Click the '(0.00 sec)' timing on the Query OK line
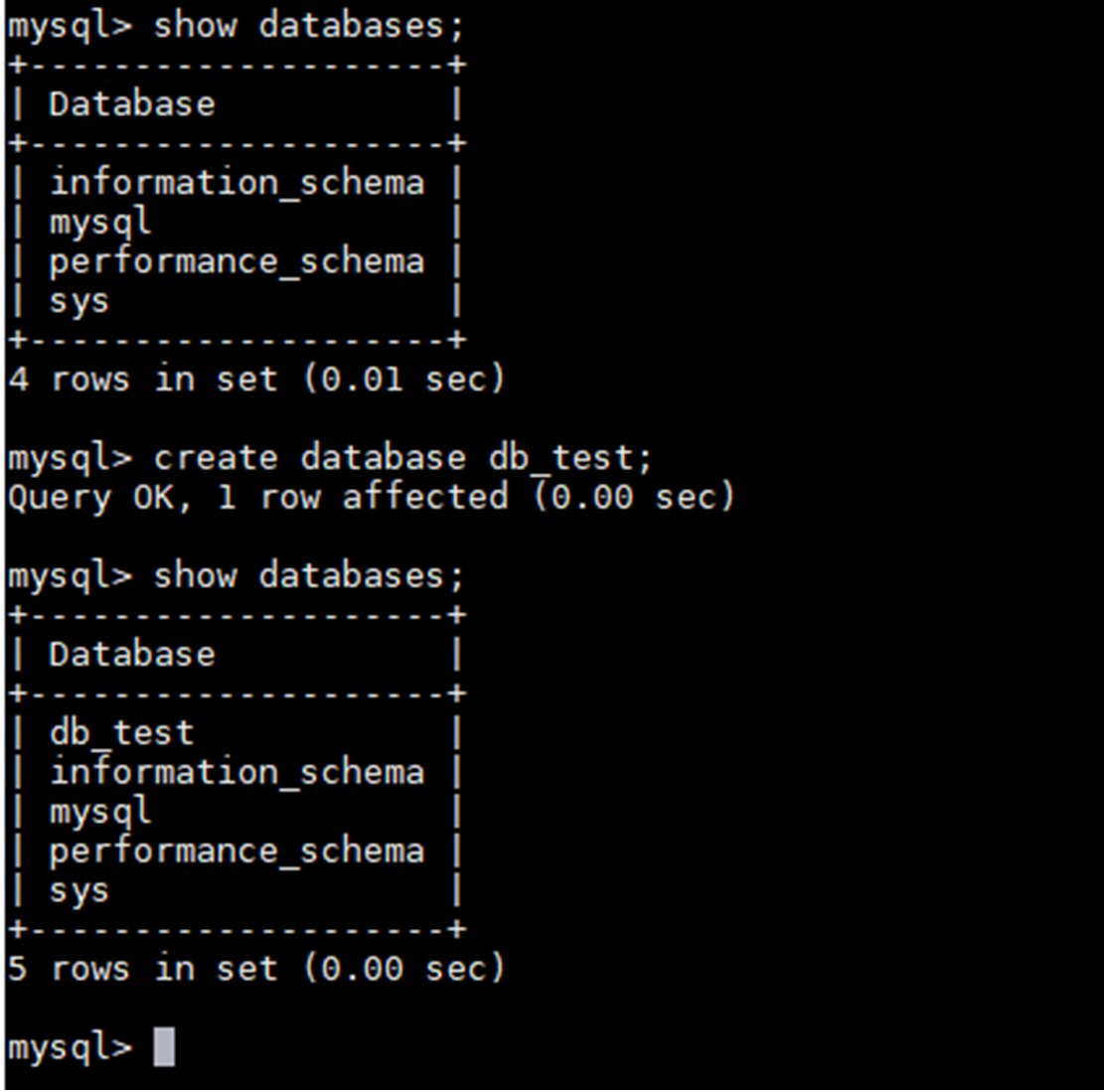 tap(634, 497)
